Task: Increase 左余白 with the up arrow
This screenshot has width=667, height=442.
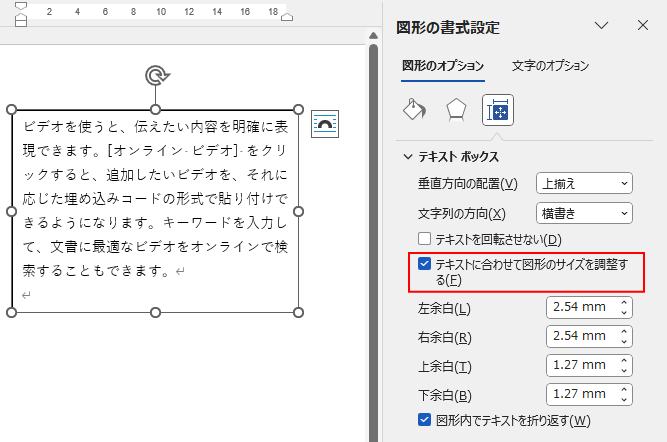Action: (x=624, y=302)
